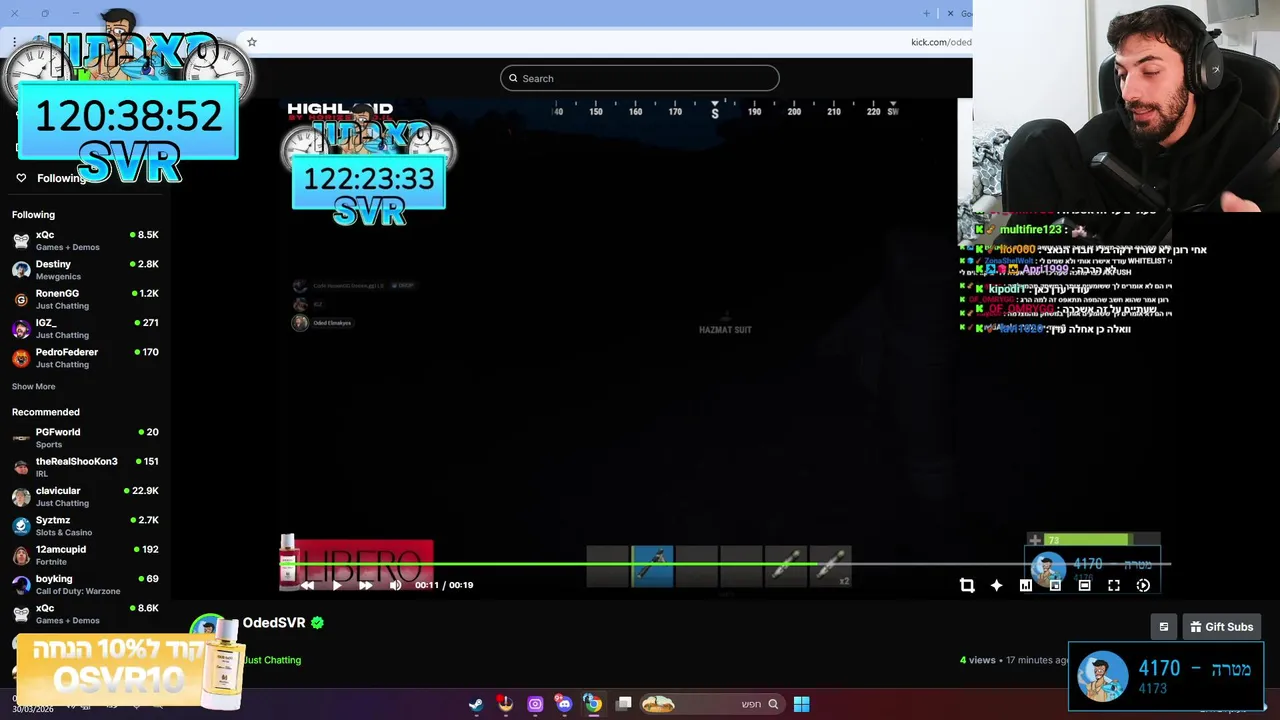
Task: Click xQc avatar in Following list
Action: [21, 240]
